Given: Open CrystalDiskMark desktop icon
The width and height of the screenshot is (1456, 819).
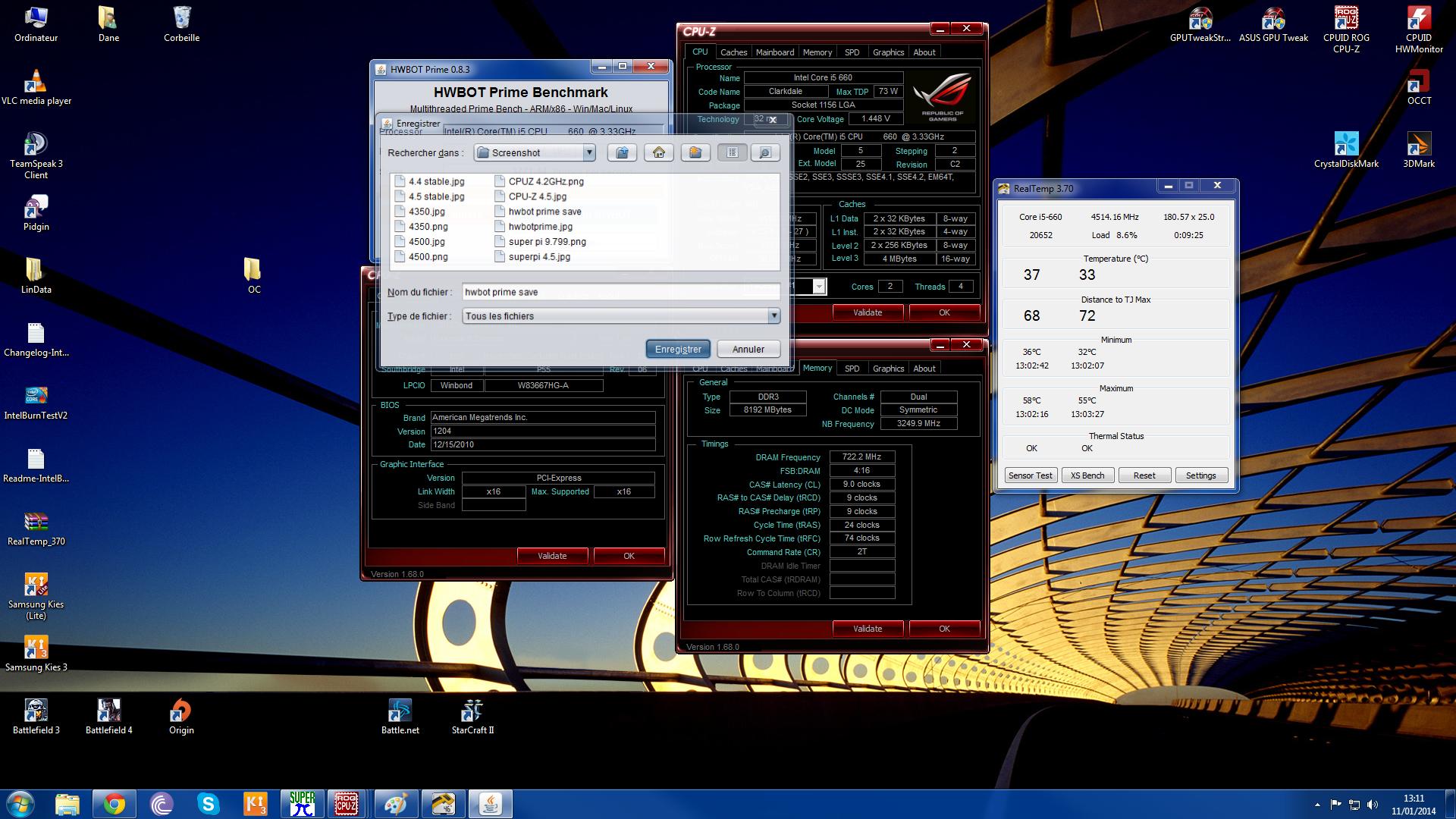Looking at the screenshot, I should coord(1347,150).
